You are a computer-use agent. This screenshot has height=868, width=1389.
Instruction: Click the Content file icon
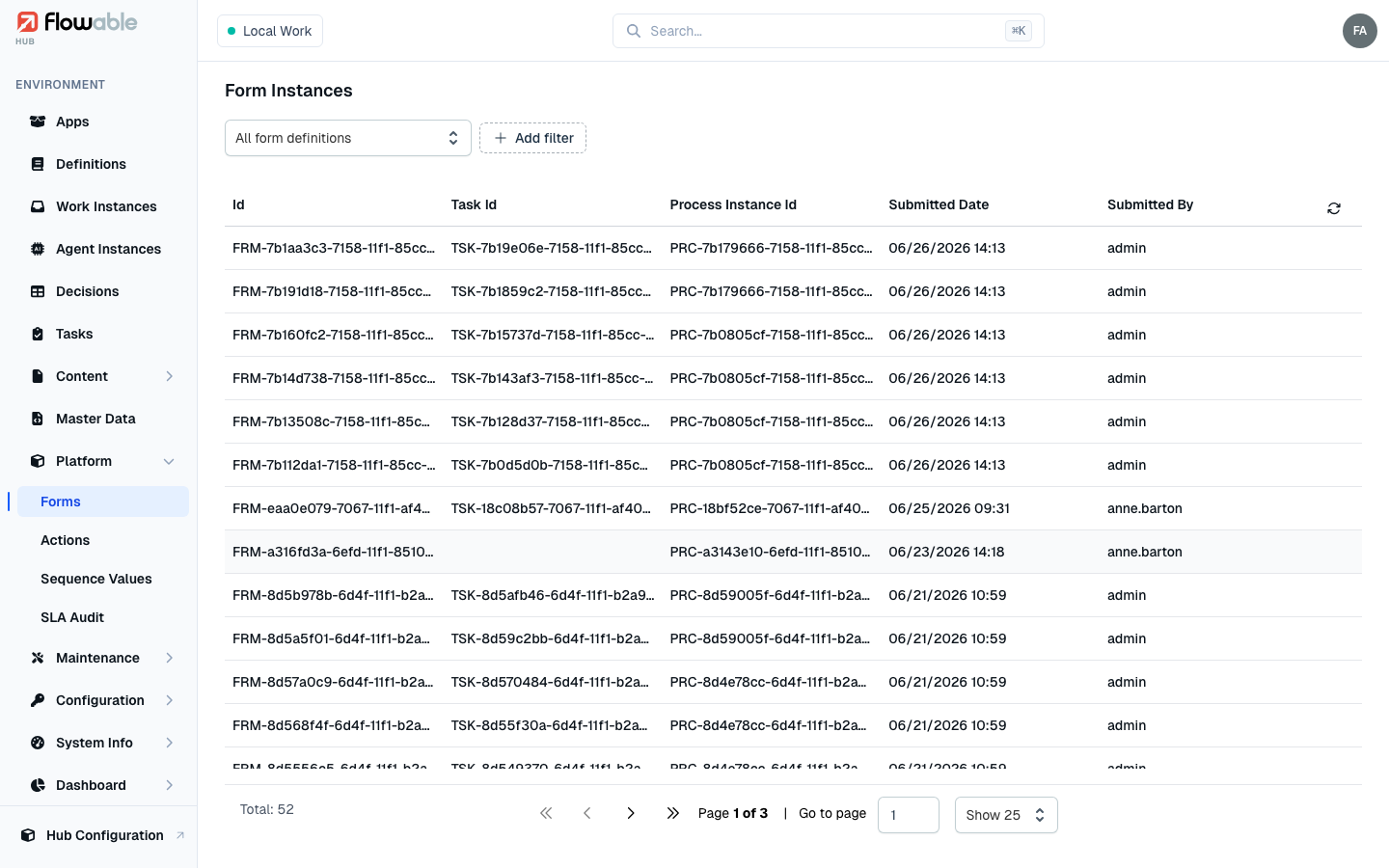pos(38,376)
